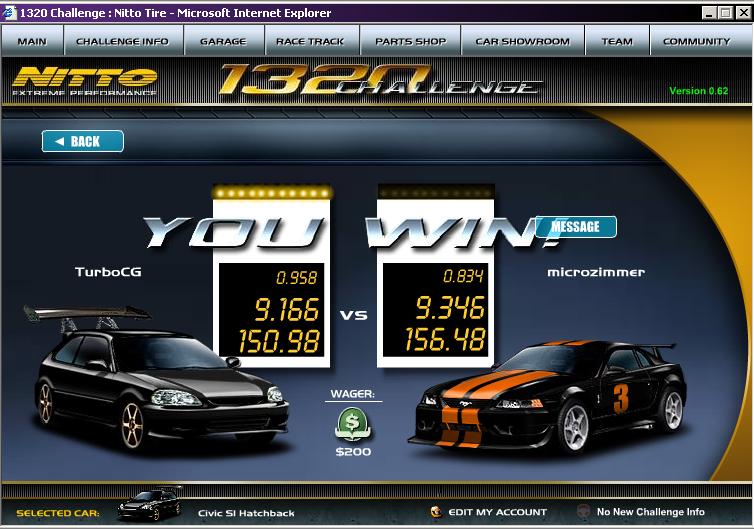Click the 1320 Challenge logo
Screen dimensions: 754x529
[380, 80]
